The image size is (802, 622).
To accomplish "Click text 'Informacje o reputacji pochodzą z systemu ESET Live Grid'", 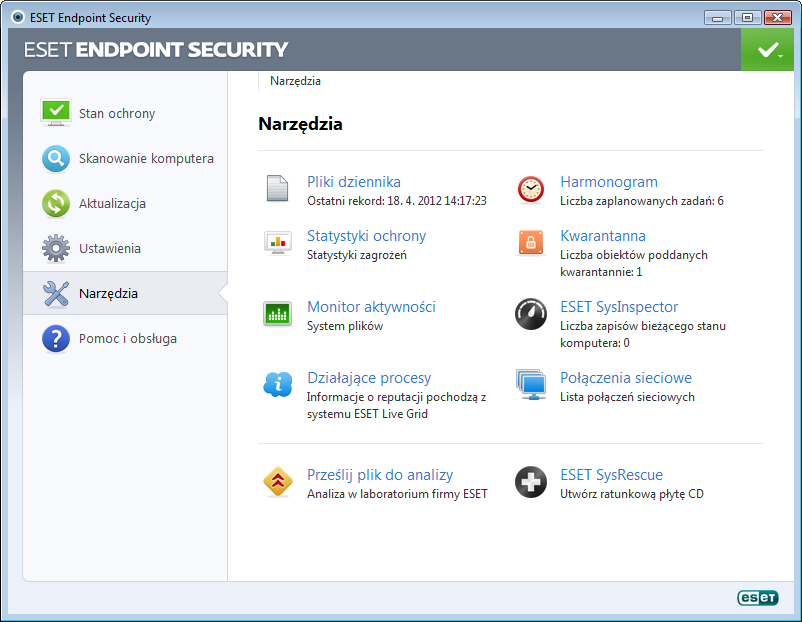I will pyautogui.click(x=396, y=405).
